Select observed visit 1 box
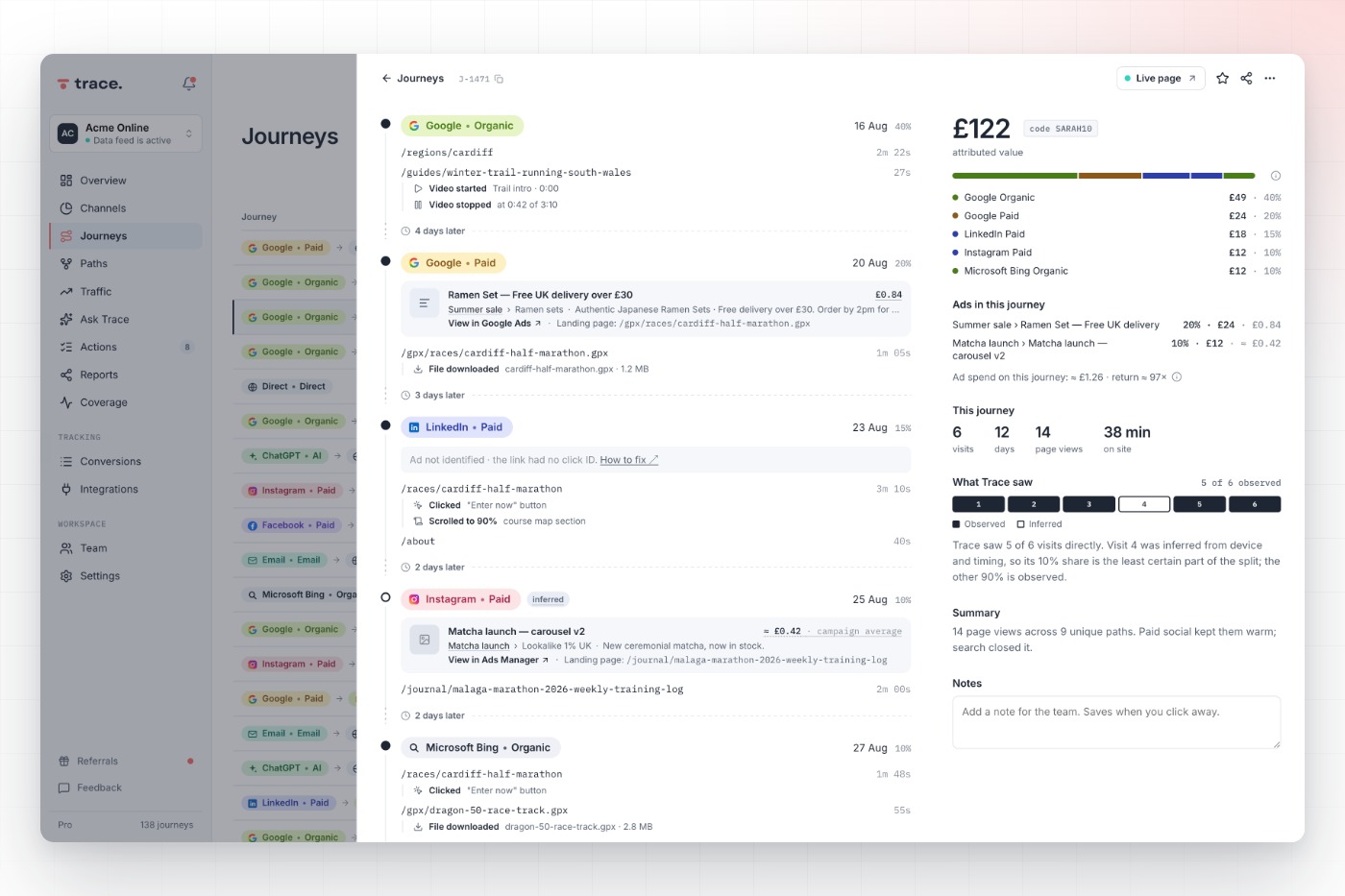The height and width of the screenshot is (896, 1345). [x=978, y=504]
